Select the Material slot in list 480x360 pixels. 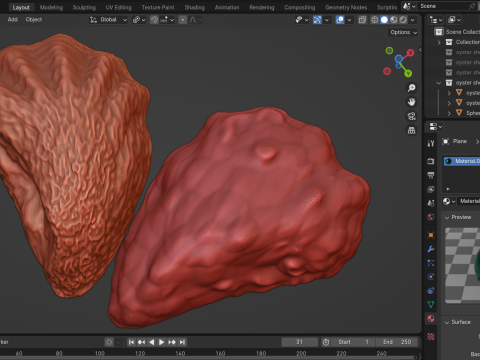pyautogui.click(x=462, y=161)
